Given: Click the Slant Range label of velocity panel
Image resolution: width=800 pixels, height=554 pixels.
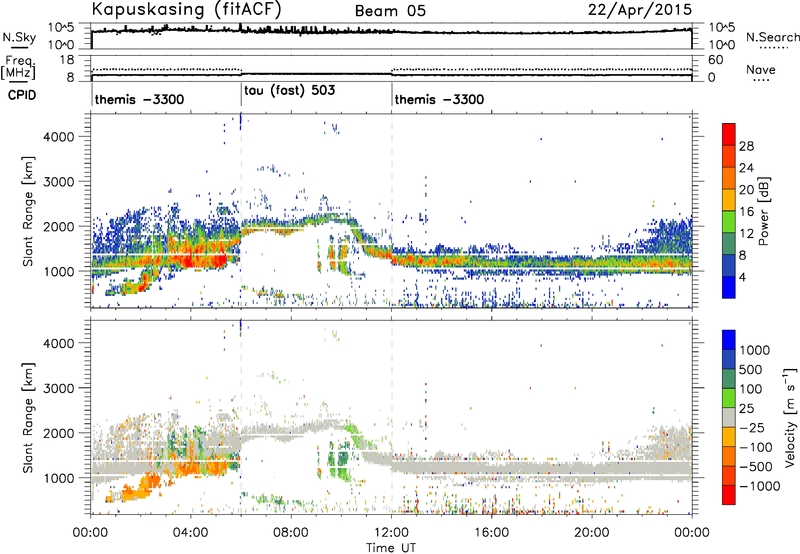Looking at the screenshot, I should 28,417.
